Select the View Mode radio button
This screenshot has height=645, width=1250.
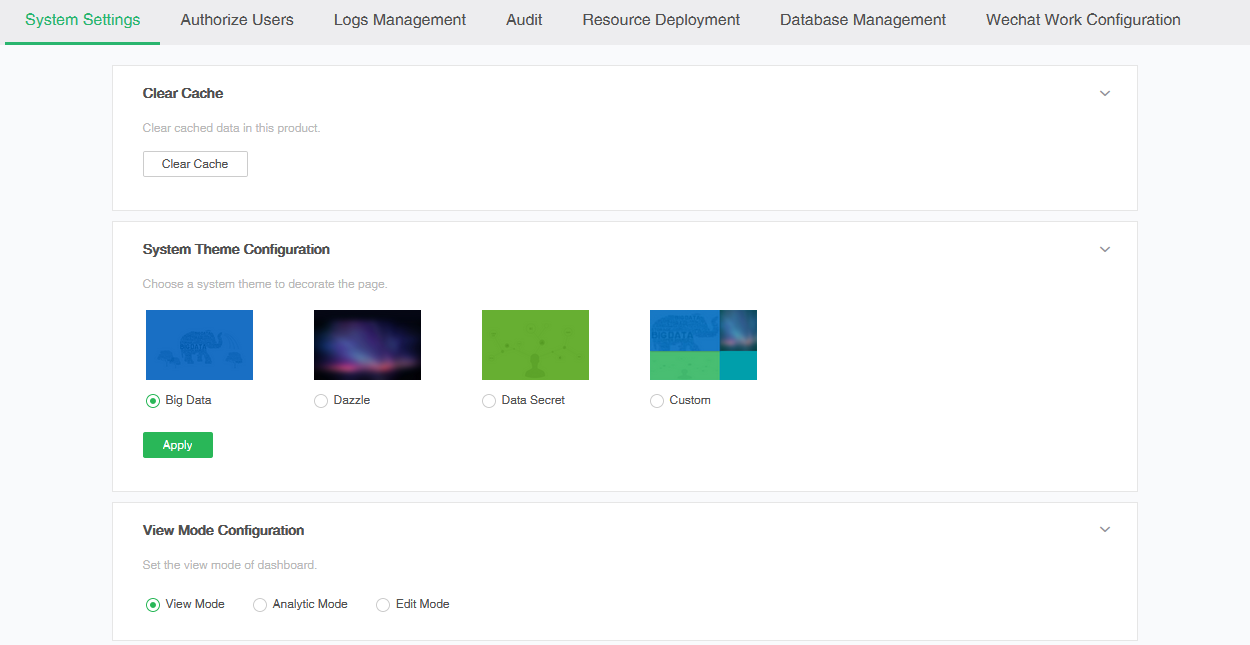tap(153, 605)
